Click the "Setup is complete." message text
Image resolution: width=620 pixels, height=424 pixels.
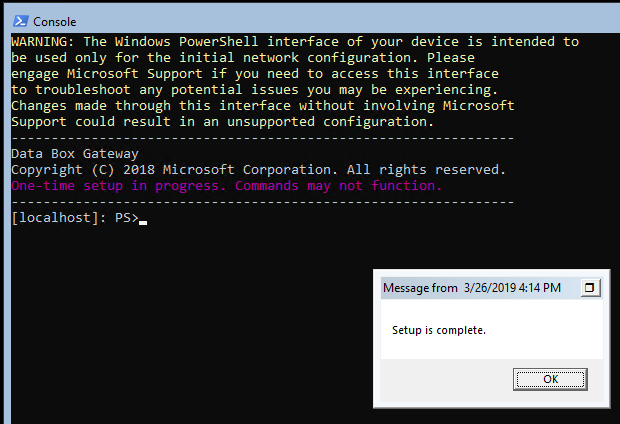pos(439,330)
